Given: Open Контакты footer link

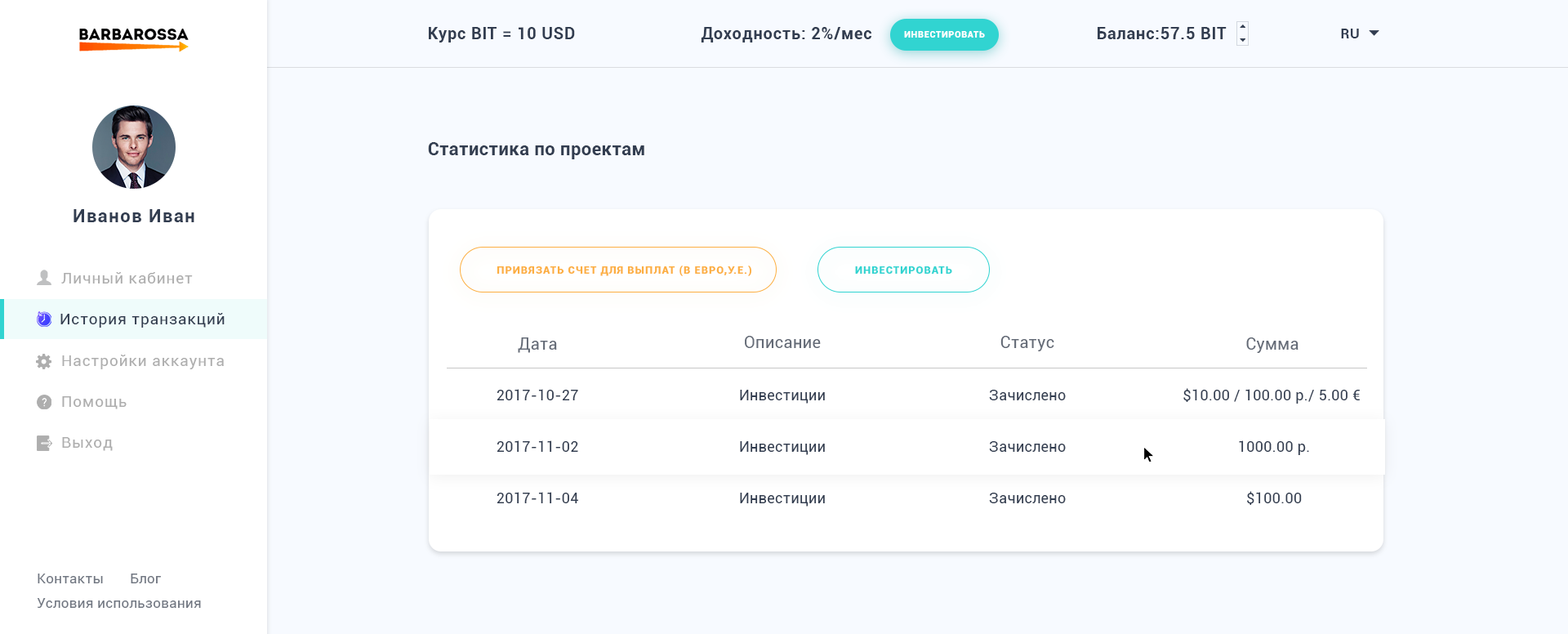Looking at the screenshot, I should [x=70, y=578].
